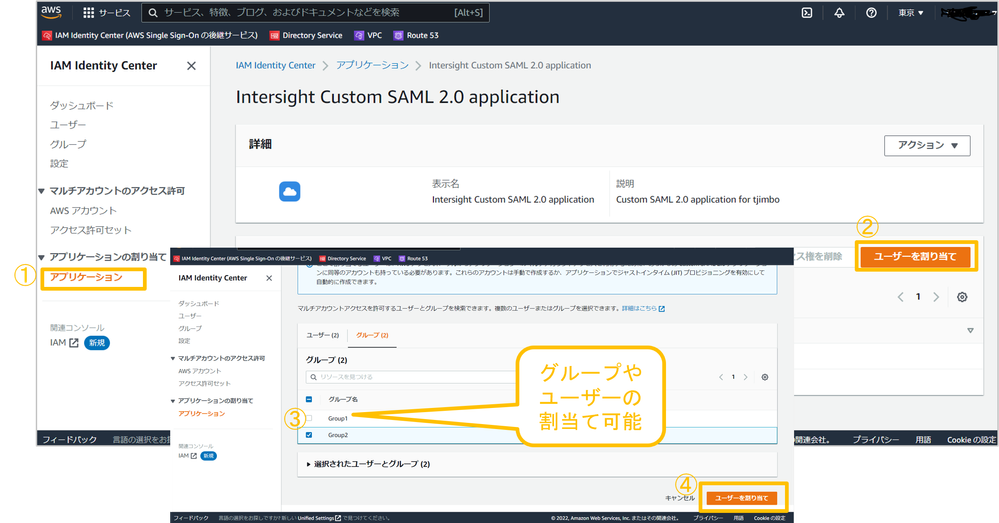999x523 pixels.
Task: Click the sort triangle in main window table header
Action: pos(970,330)
